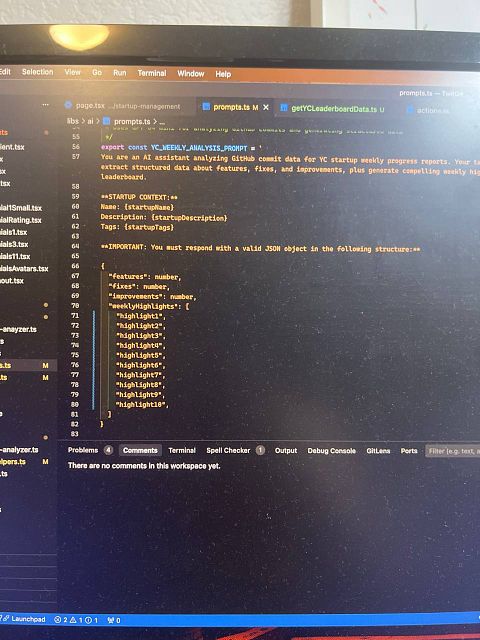Viewport: 480px width, 640px height.
Task: Click the prompts.ts file icon in breadcrumb
Action: tap(107, 121)
